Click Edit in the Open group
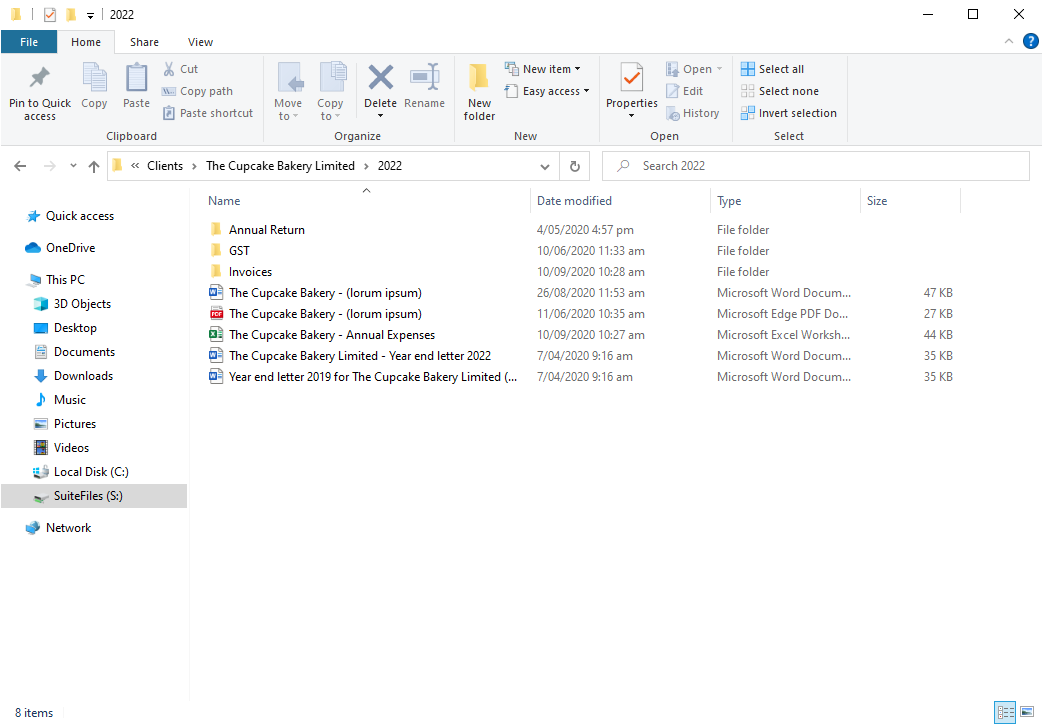 click(684, 91)
